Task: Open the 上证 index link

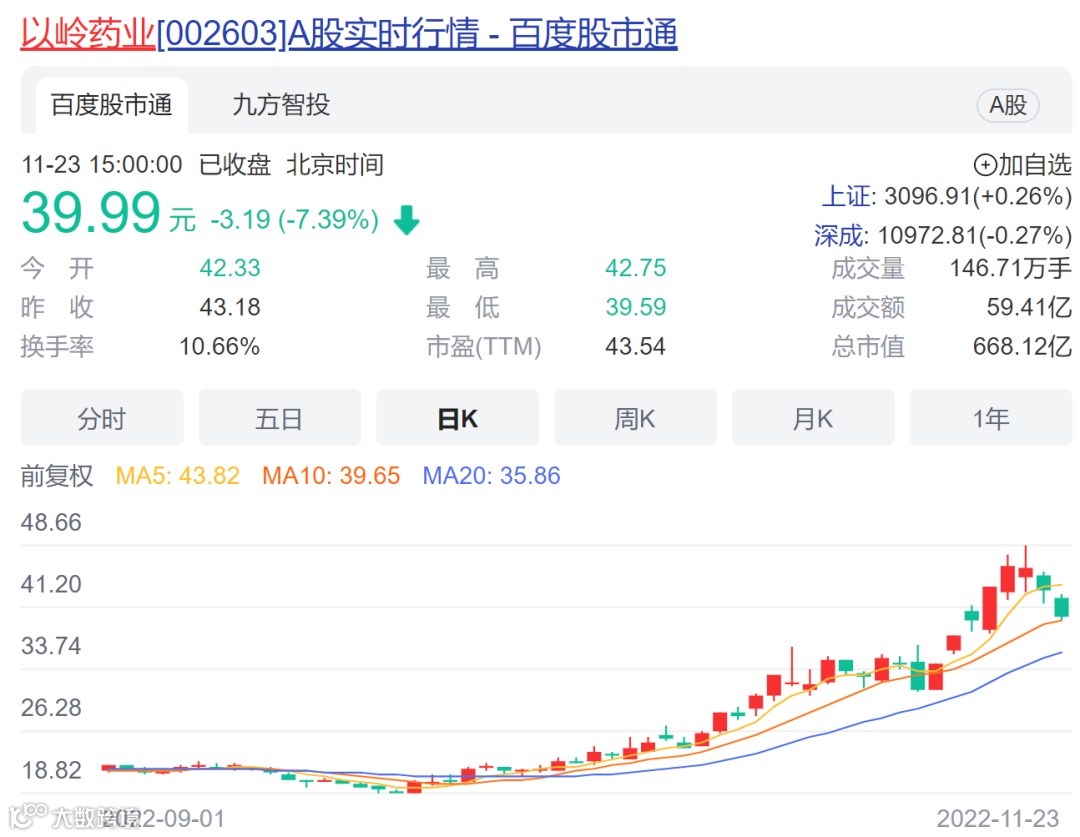Action: coord(847,196)
